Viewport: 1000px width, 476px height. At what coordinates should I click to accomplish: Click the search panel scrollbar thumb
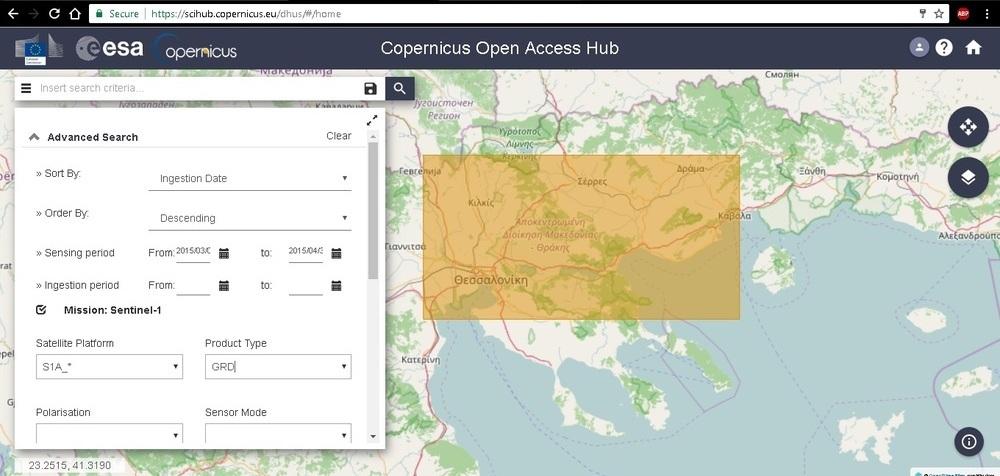[x=373, y=211]
